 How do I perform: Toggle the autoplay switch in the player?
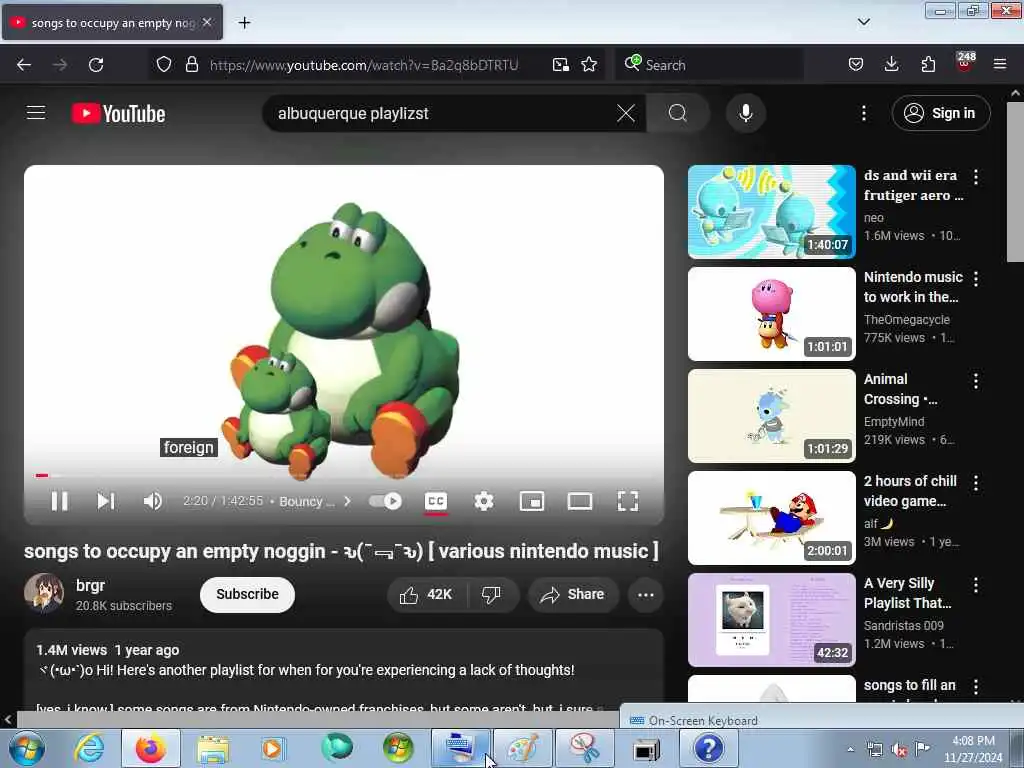385,501
